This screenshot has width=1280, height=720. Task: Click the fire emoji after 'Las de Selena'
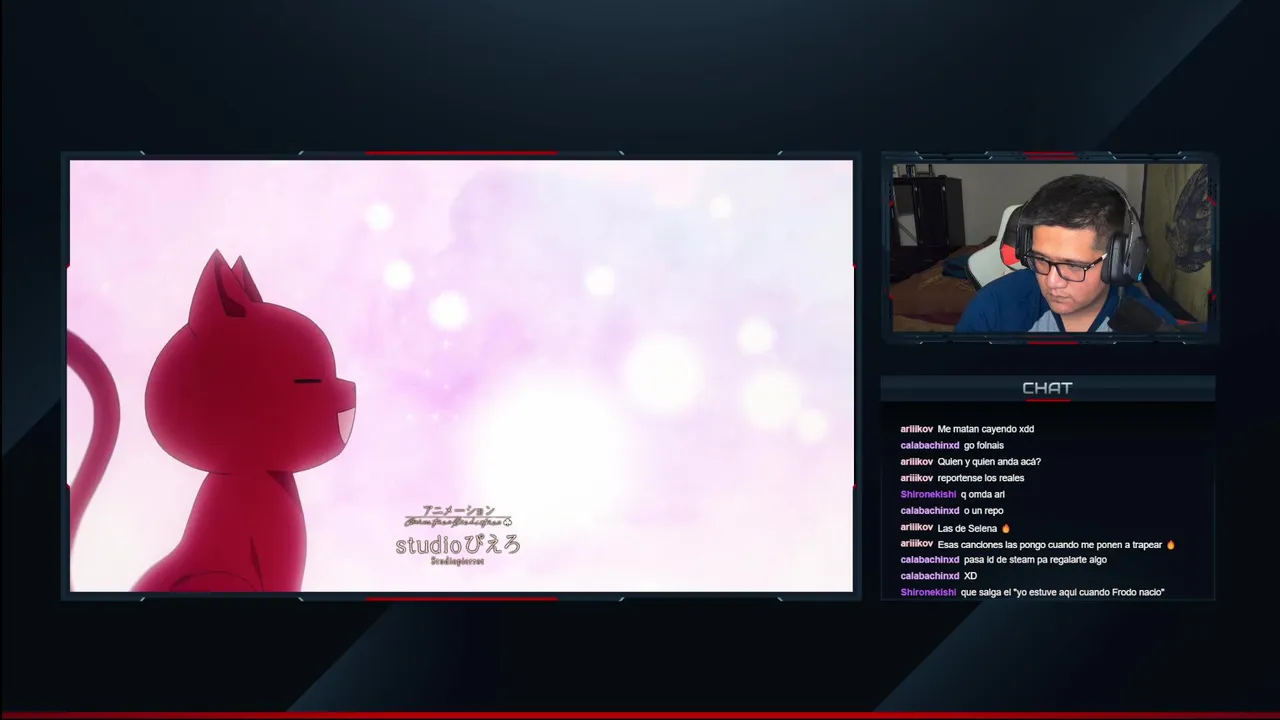[x=1006, y=528]
